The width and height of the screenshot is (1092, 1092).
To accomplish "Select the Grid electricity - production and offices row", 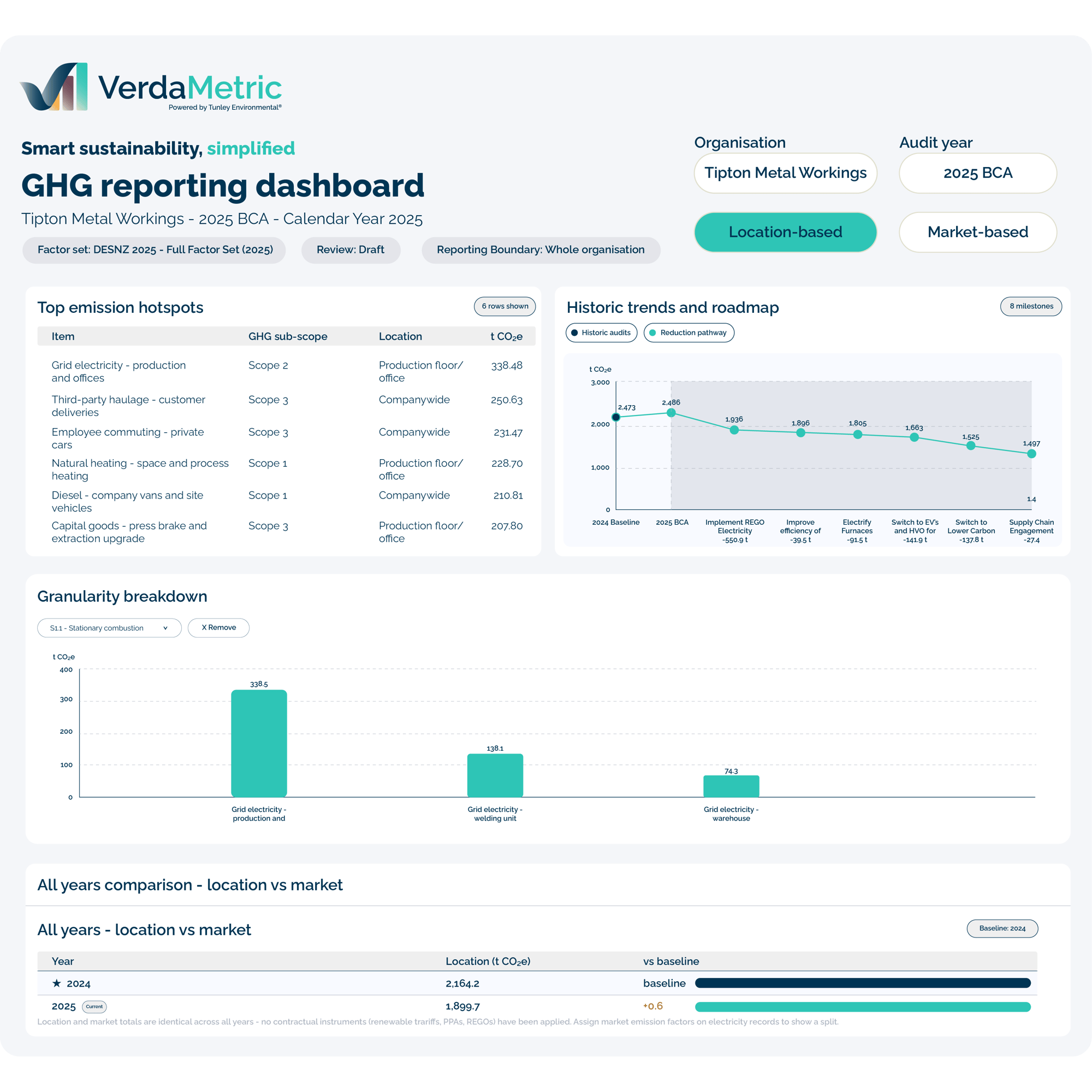I will (x=286, y=371).
